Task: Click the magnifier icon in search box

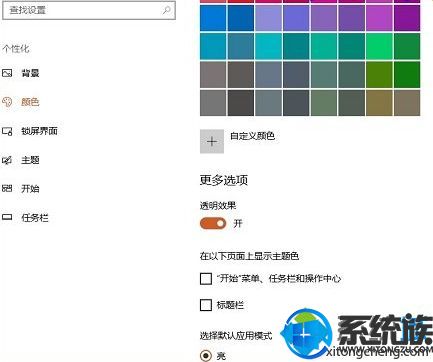Action: click(166, 10)
